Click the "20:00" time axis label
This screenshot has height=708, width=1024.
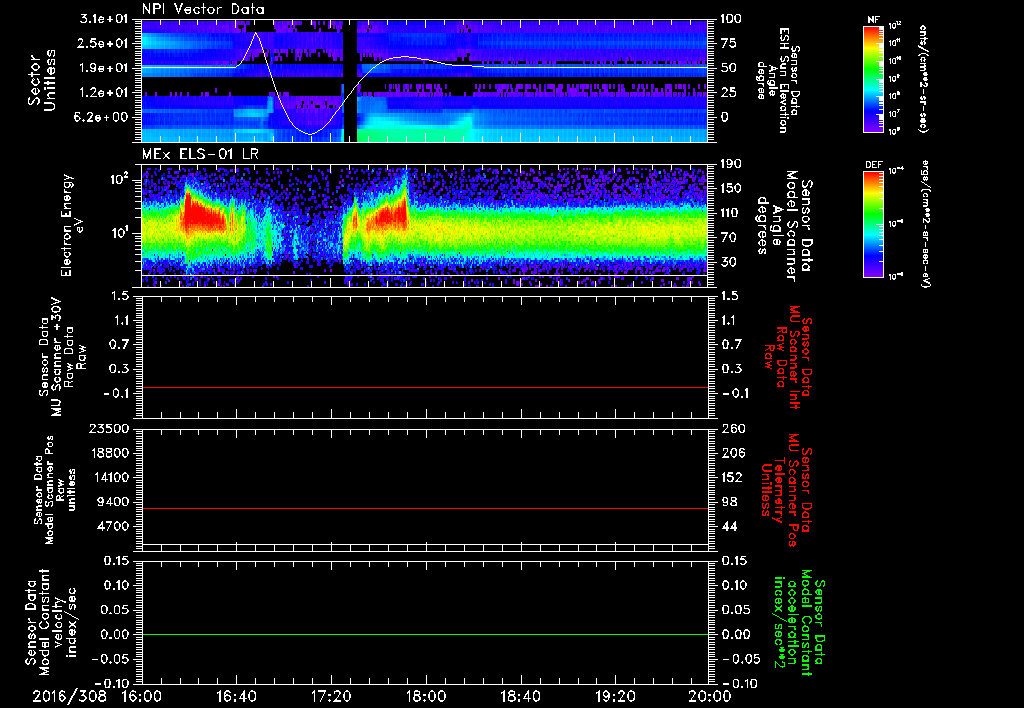(710, 696)
